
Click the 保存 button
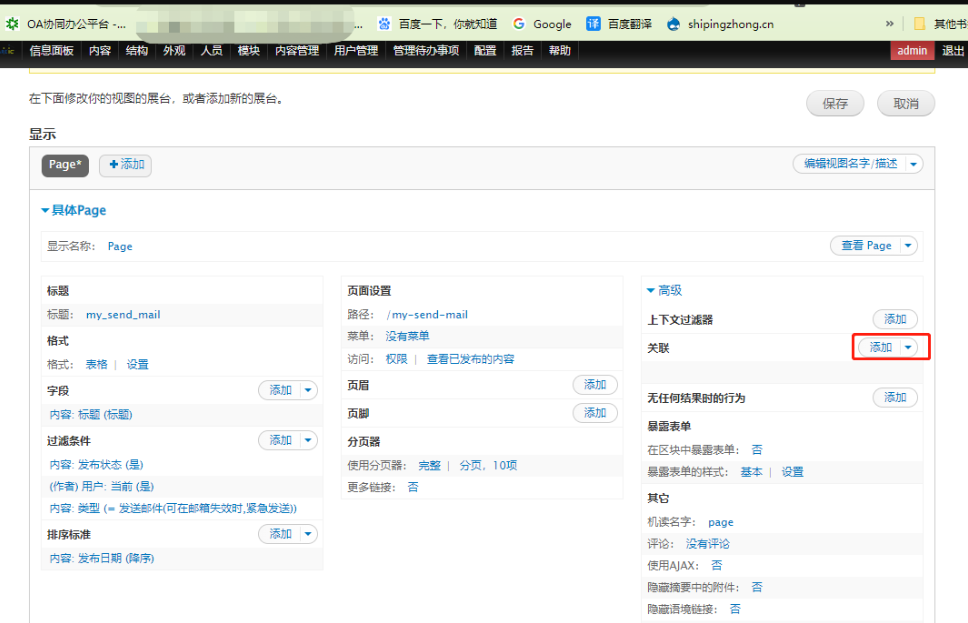tap(835, 104)
